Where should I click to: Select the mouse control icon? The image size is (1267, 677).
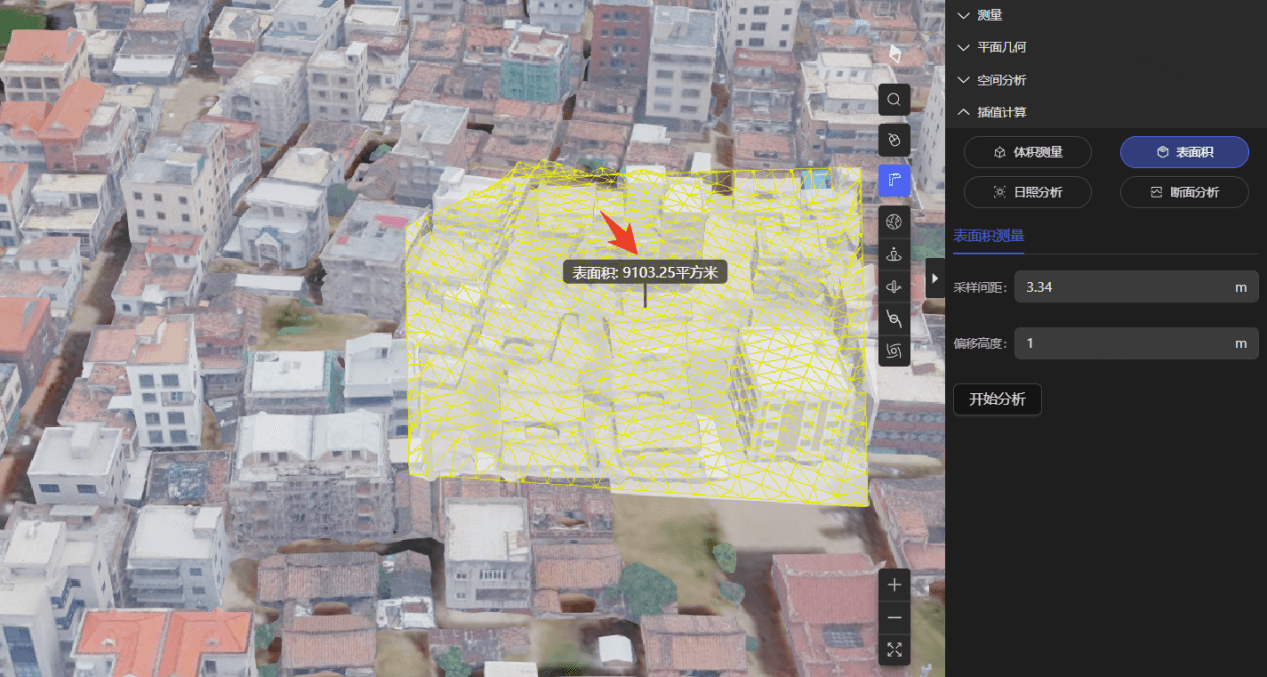[894, 140]
